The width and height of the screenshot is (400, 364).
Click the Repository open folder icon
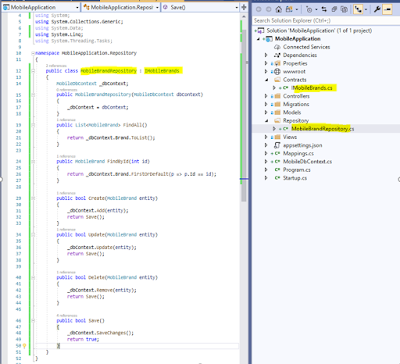pos(277,121)
